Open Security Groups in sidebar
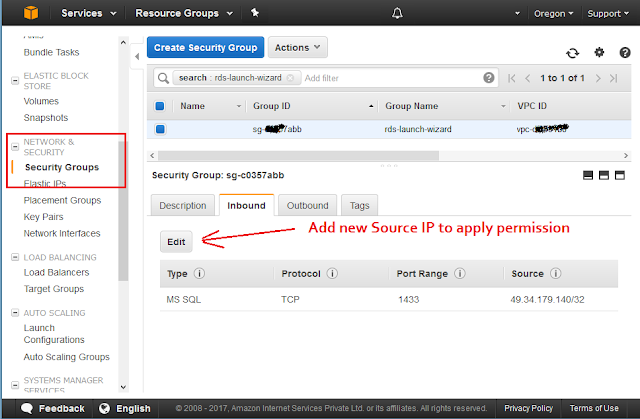 coord(62,167)
